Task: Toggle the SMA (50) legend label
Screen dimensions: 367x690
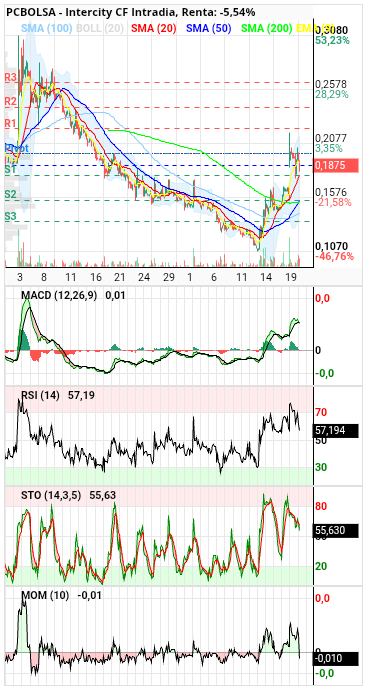Action: (x=209, y=29)
